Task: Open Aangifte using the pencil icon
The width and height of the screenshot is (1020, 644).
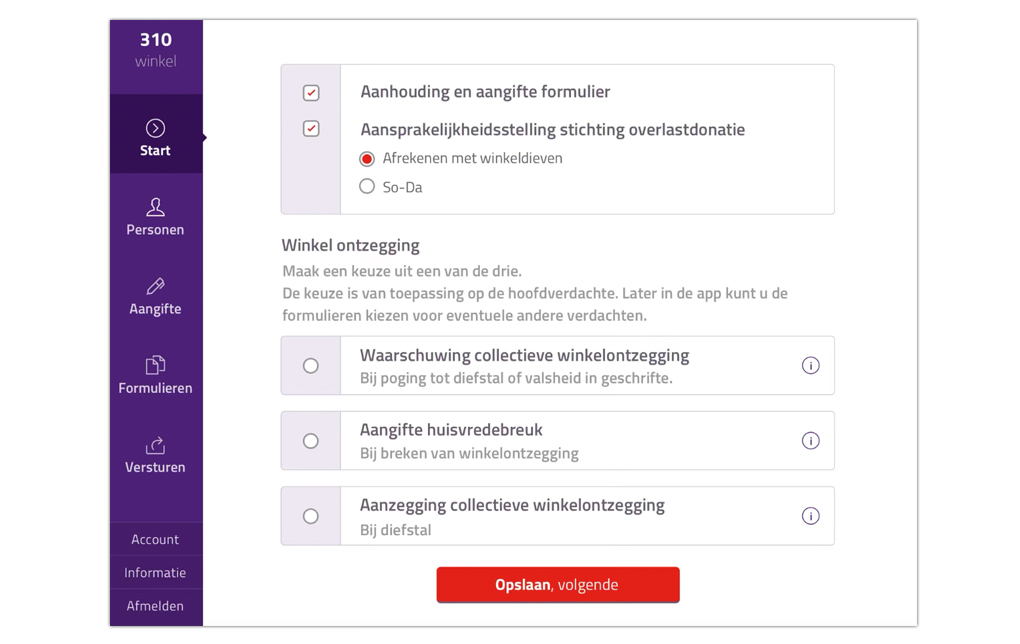Action: click(155, 286)
